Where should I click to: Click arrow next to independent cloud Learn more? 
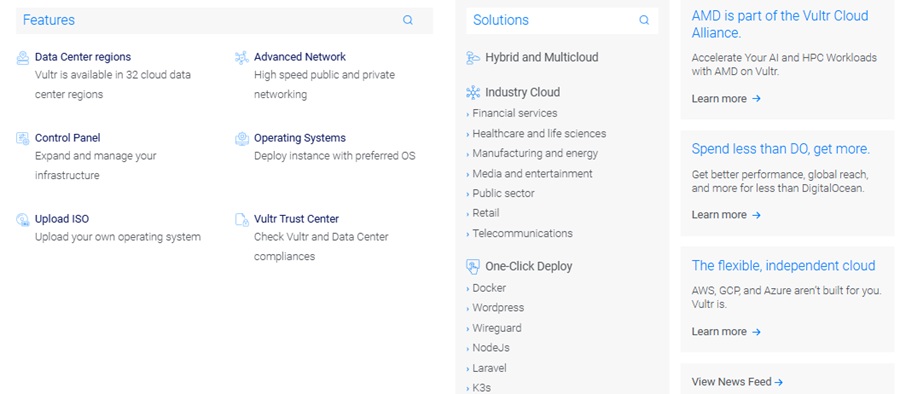coord(756,332)
